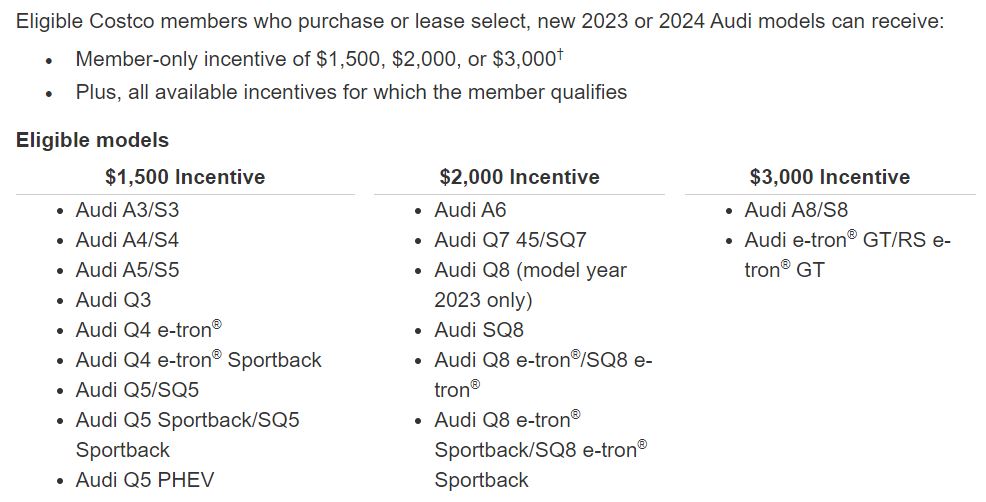
Task: Click the "Eligible models" heading
Action: click(92, 140)
